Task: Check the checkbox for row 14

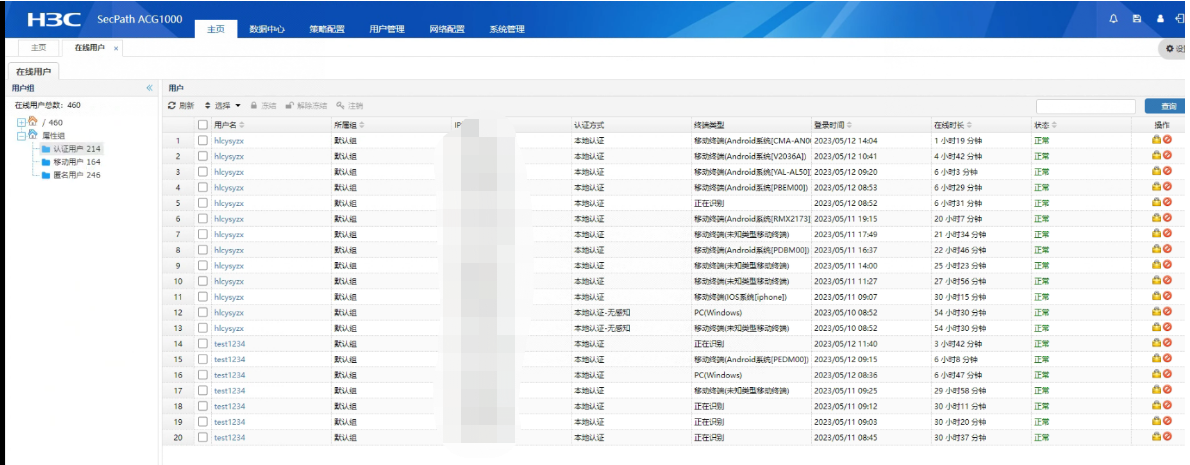Action: (x=203, y=343)
